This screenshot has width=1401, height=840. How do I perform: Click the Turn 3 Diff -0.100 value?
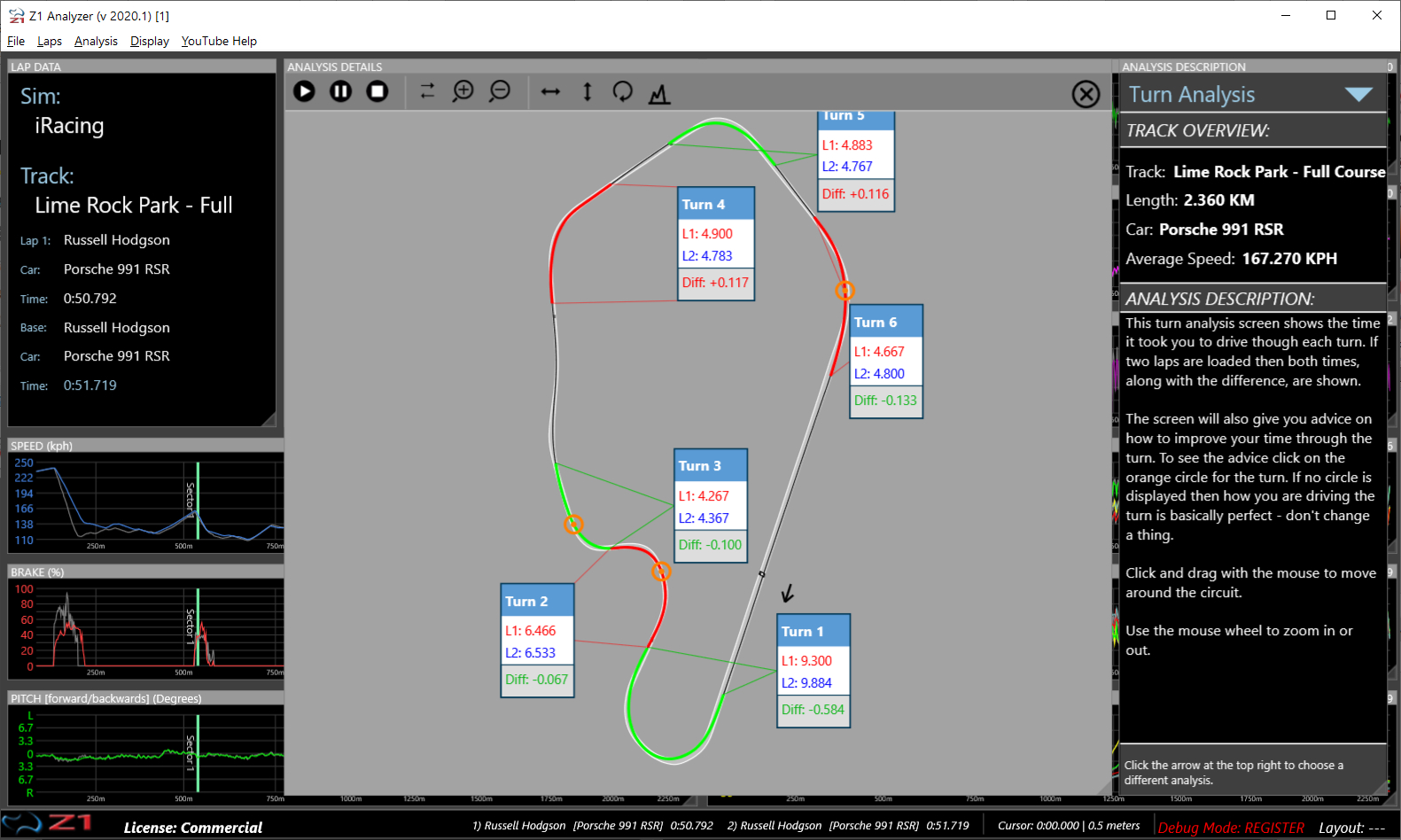[x=710, y=545]
